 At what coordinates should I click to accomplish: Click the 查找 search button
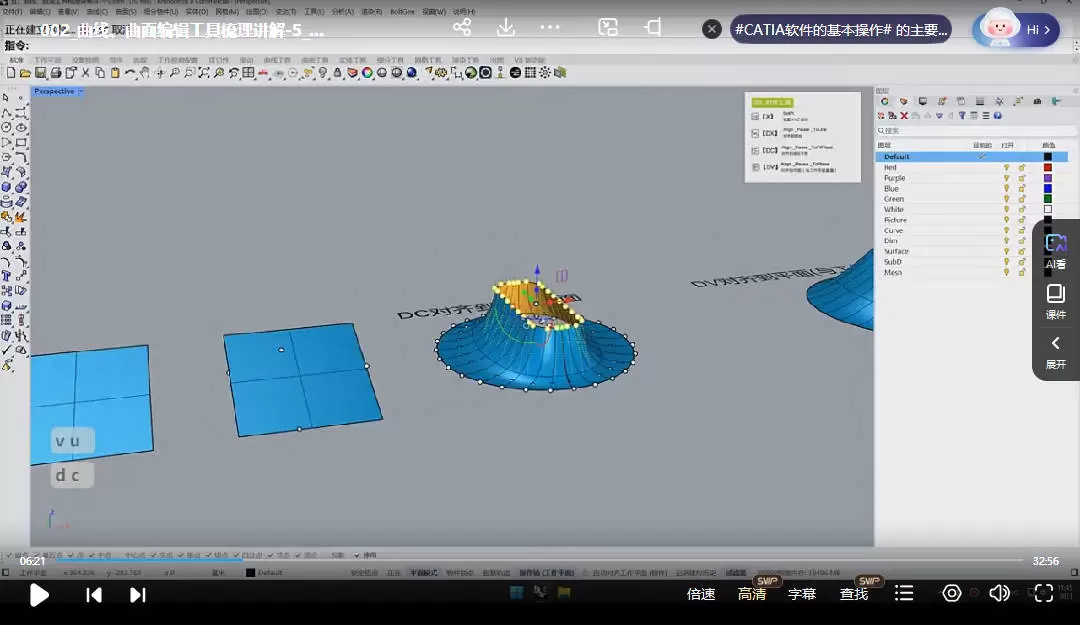pos(853,594)
